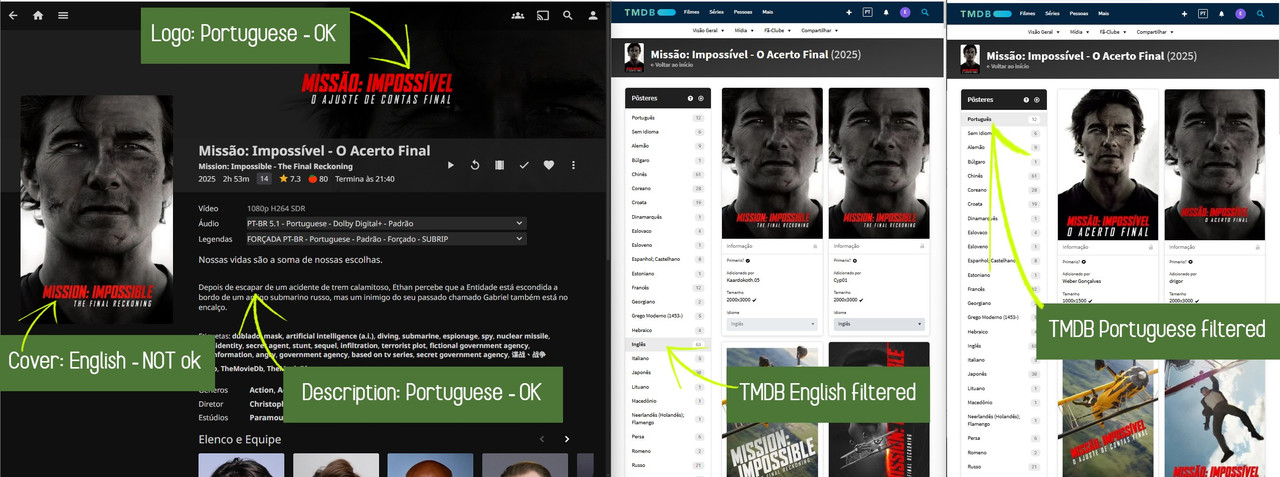Click Pôsteres help icon in English-filtered window
The image size is (1280, 477).
[x=690, y=99]
